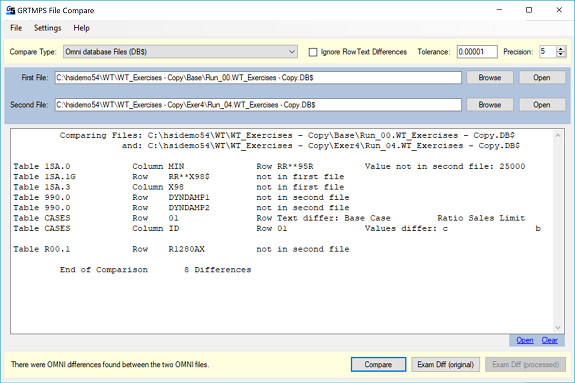Screen dimensions: 575x383
Task: Open the File menu
Action: [x=16, y=28]
